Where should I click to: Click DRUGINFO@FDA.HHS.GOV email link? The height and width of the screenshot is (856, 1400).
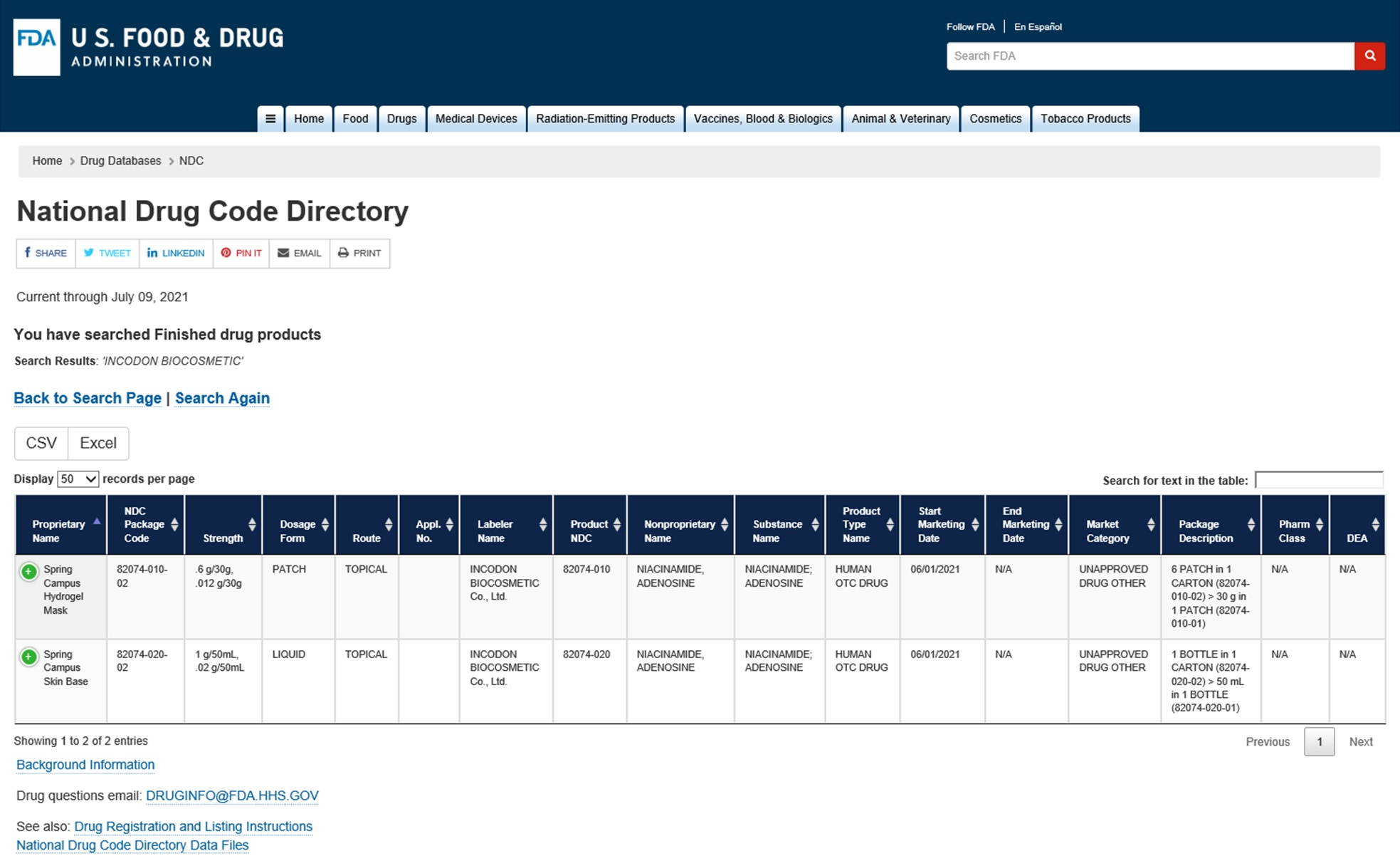point(232,795)
